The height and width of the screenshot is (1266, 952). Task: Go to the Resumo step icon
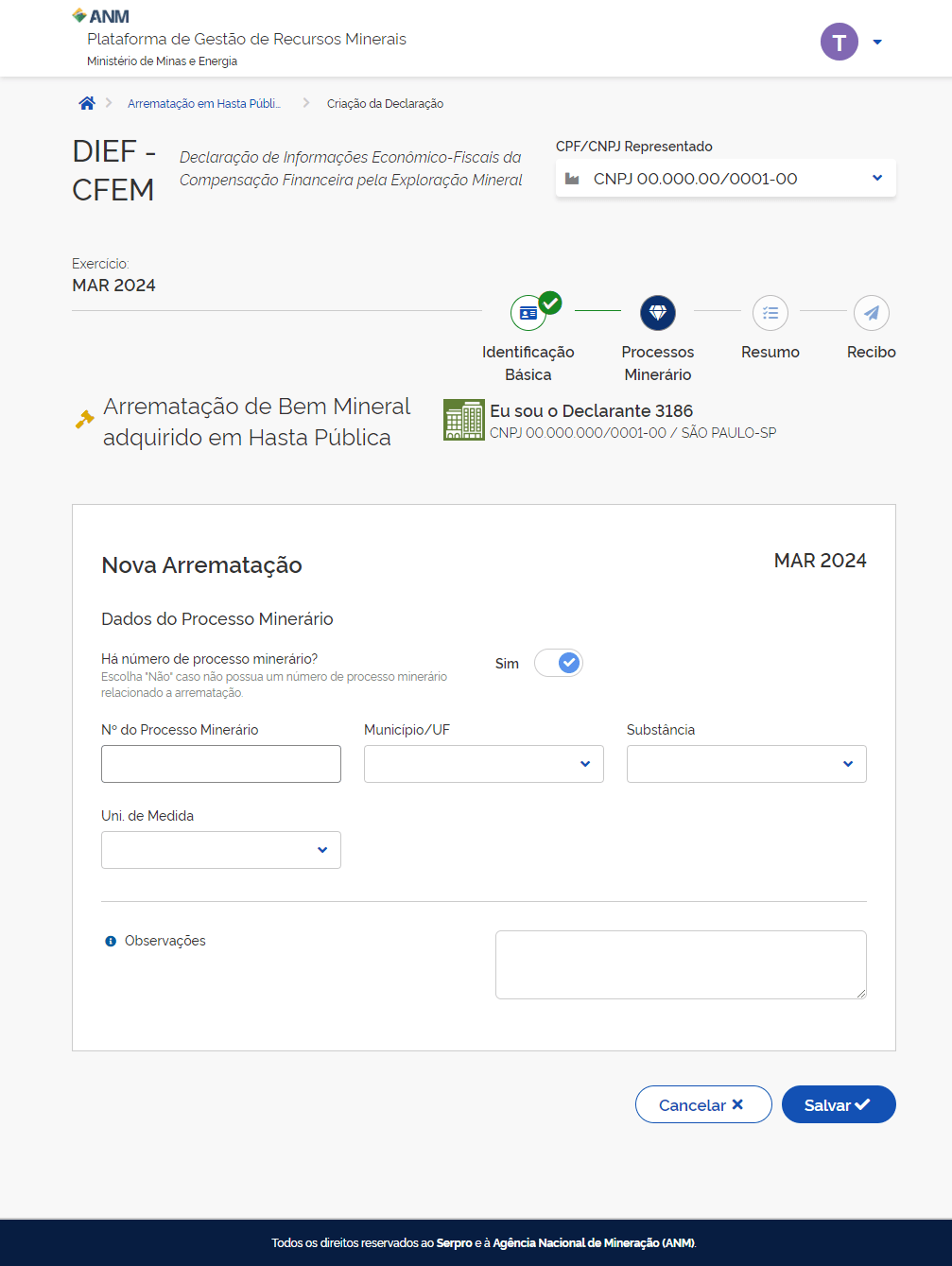(x=770, y=313)
